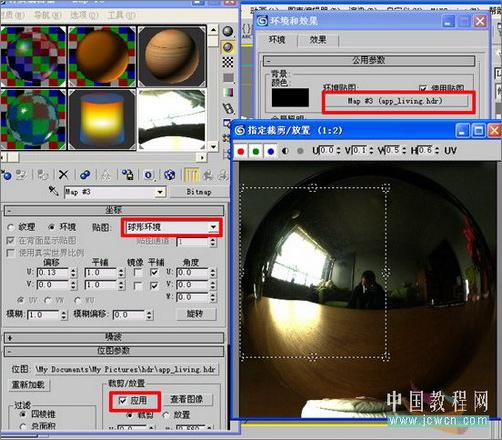
Task: Toggle the checkered background icon
Action: 228,62
